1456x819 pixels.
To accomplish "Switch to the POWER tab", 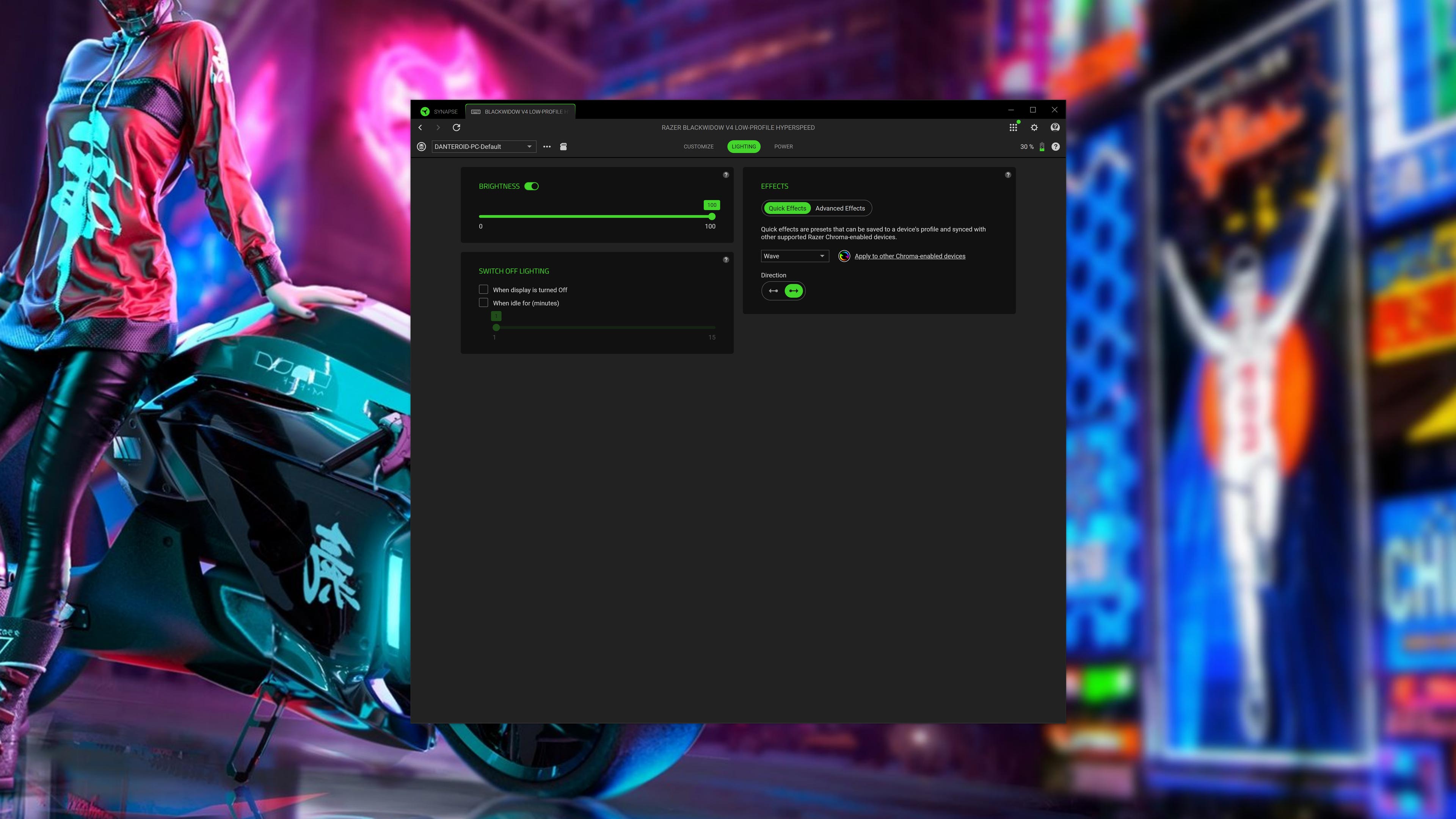I will click(x=783, y=146).
